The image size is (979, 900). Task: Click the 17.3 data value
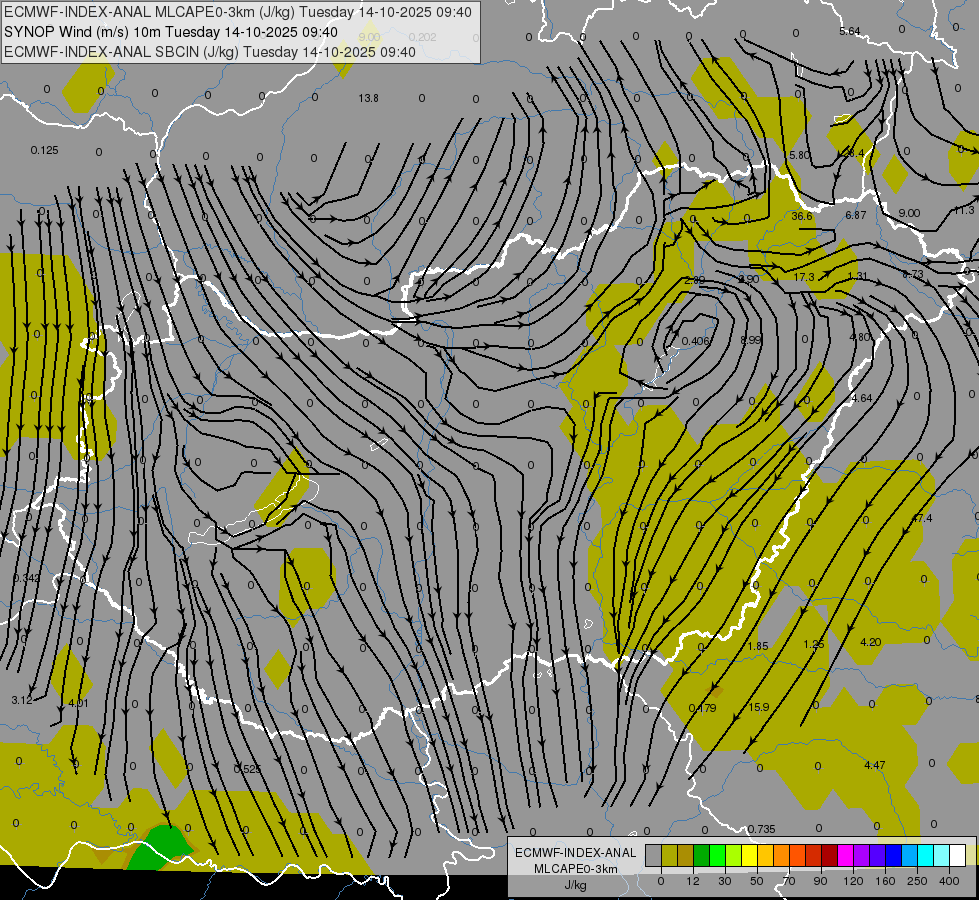[804, 276]
